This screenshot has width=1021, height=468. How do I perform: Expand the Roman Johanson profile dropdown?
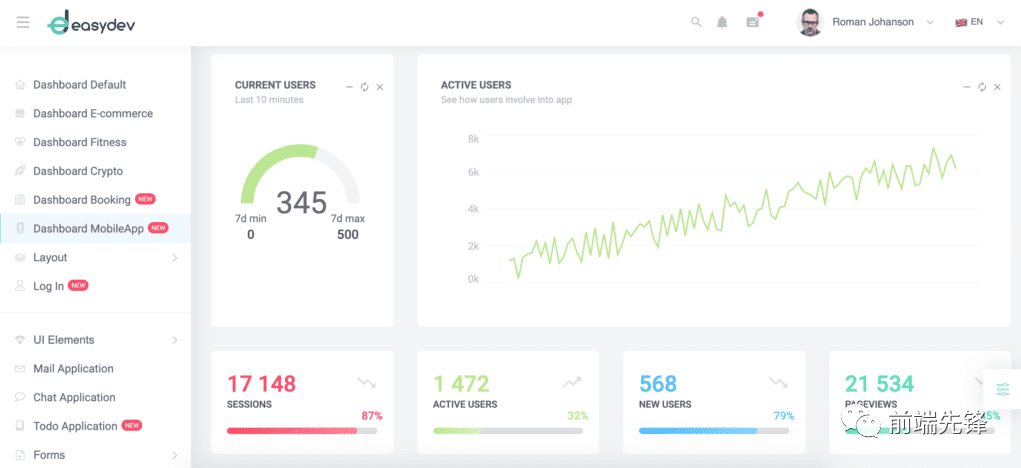(x=930, y=22)
